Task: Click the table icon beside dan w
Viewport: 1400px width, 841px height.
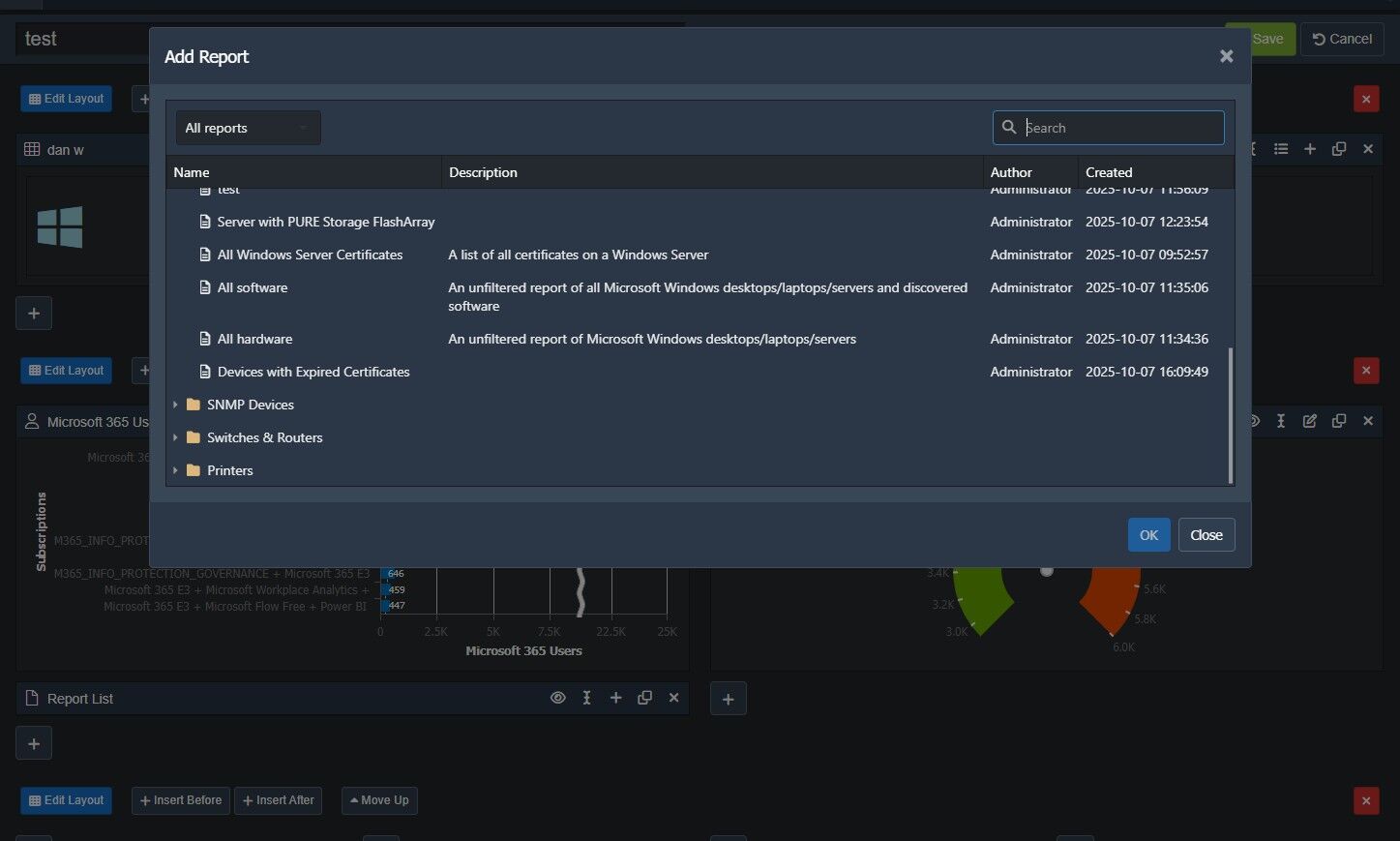Action: [32, 149]
